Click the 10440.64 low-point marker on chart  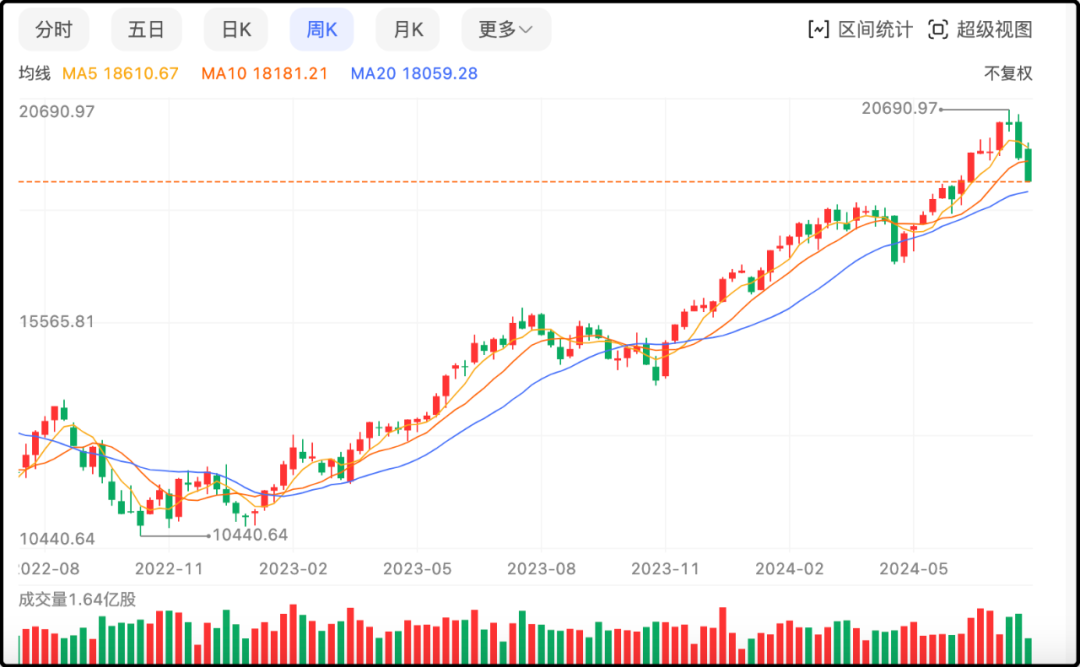point(249,535)
